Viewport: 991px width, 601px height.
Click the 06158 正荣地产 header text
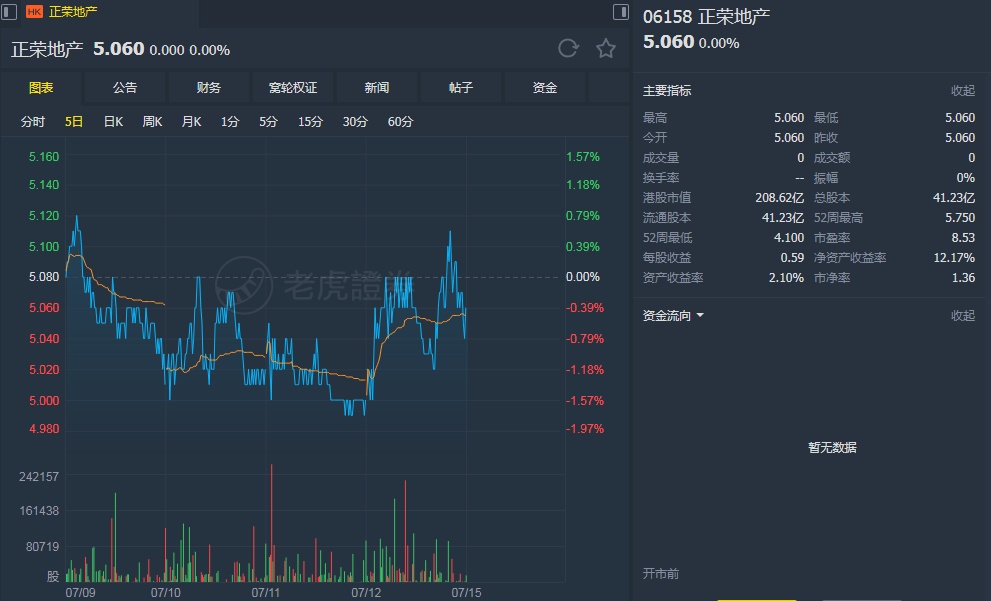tap(707, 16)
